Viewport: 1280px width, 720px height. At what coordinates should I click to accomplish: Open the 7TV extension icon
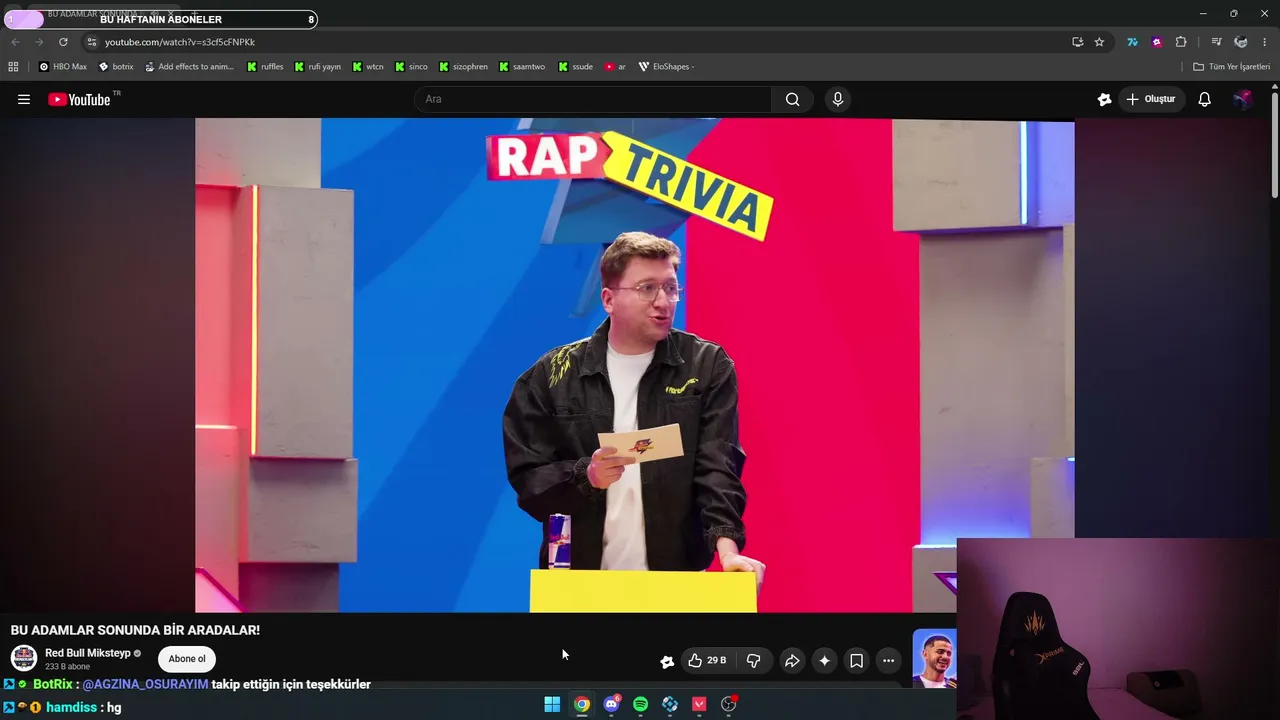coord(1132,42)
